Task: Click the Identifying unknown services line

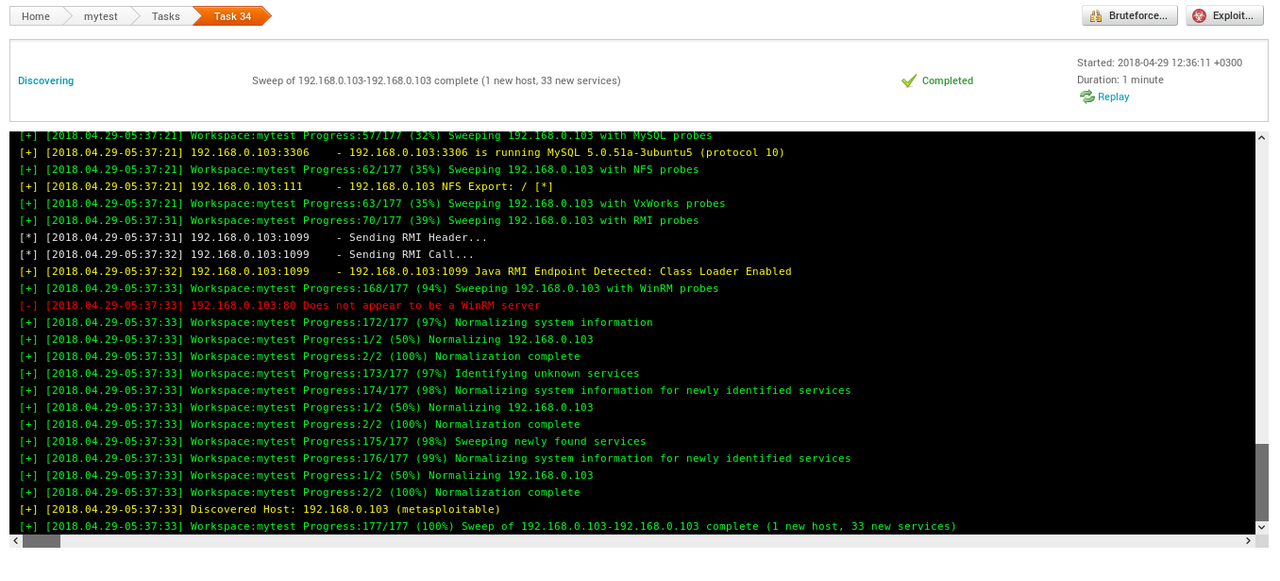Action: click(x=329, y=374)
